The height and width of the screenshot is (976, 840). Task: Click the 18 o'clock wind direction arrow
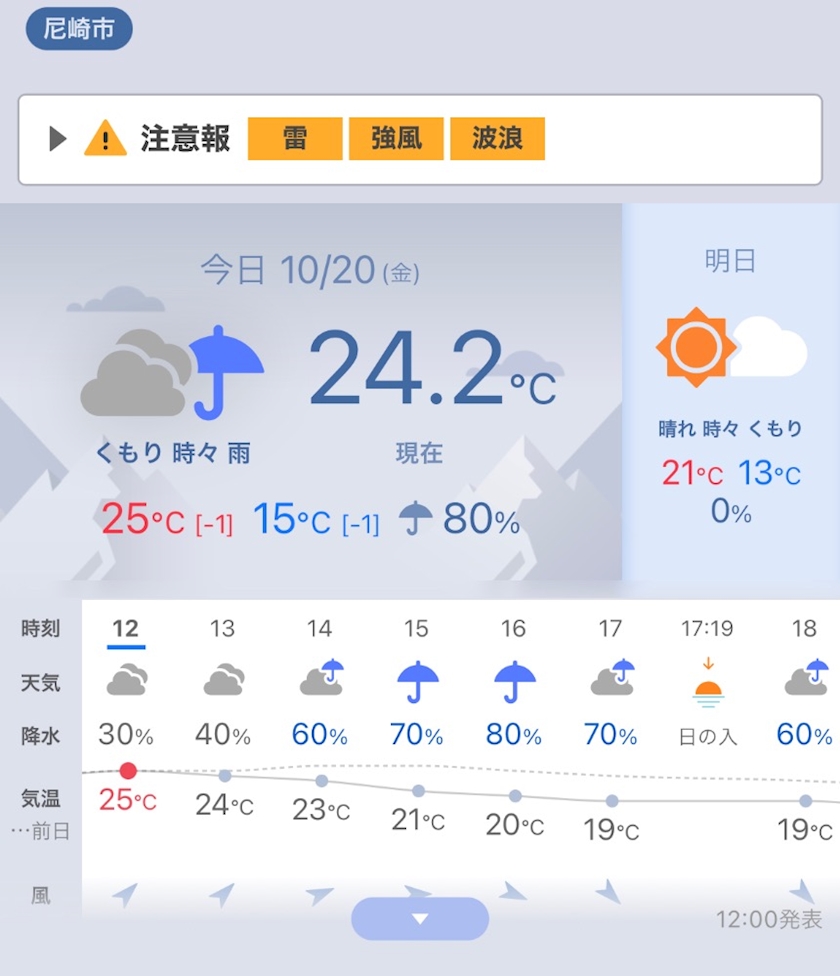tap(804, 891)
